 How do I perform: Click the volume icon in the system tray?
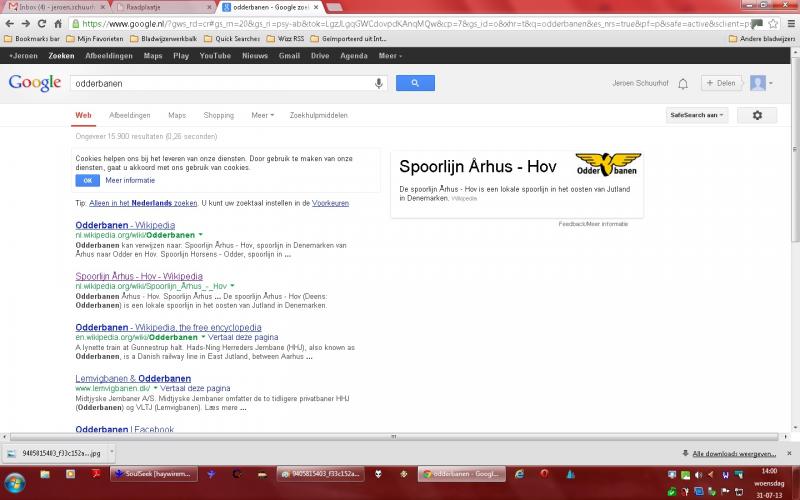[x=698, y=474]
